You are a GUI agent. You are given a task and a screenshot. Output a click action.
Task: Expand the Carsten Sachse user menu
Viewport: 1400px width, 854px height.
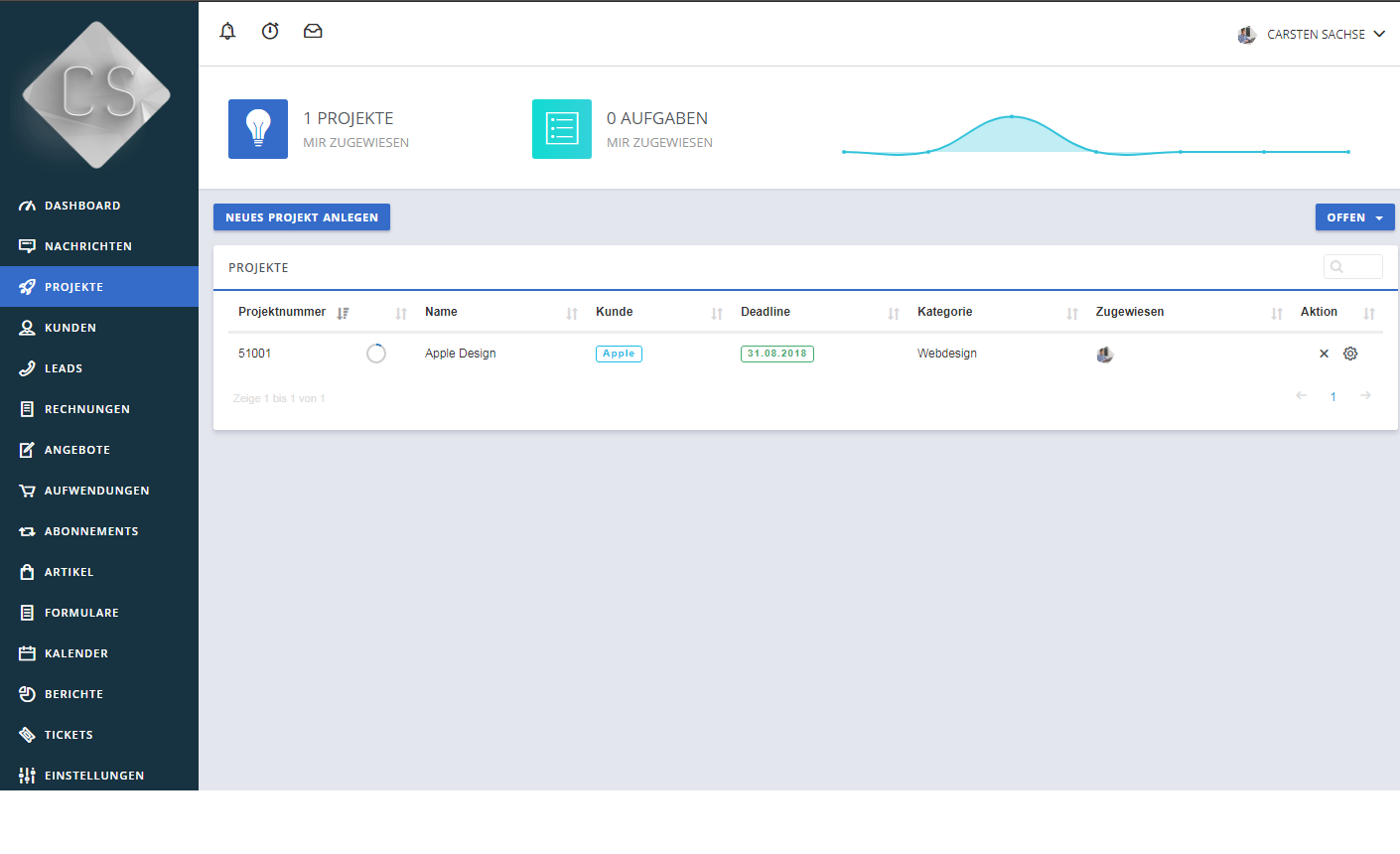1313,35
